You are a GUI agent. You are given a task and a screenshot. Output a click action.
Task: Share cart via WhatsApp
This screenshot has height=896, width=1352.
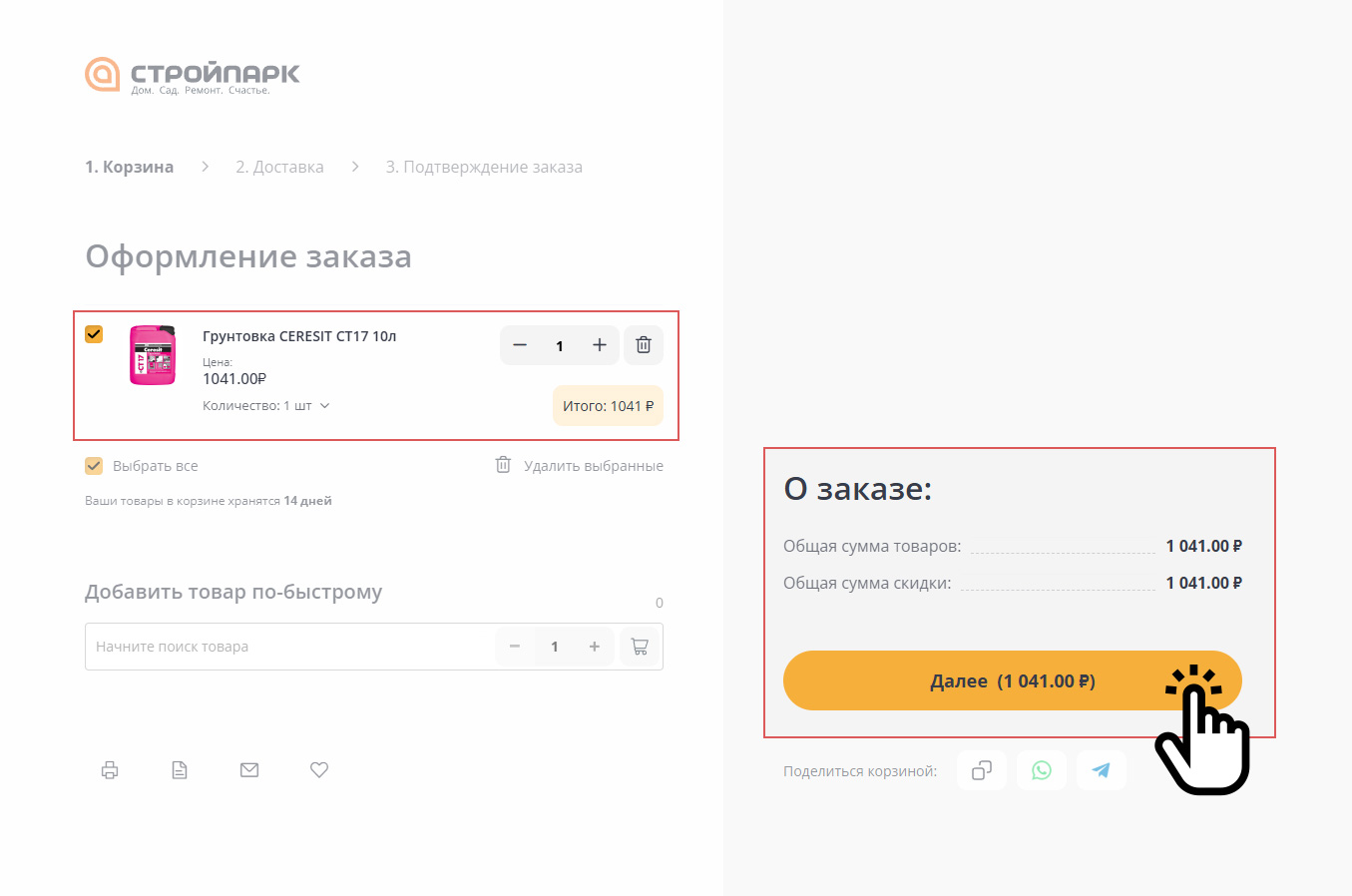pyautogui.click(x=1042, y=770)
